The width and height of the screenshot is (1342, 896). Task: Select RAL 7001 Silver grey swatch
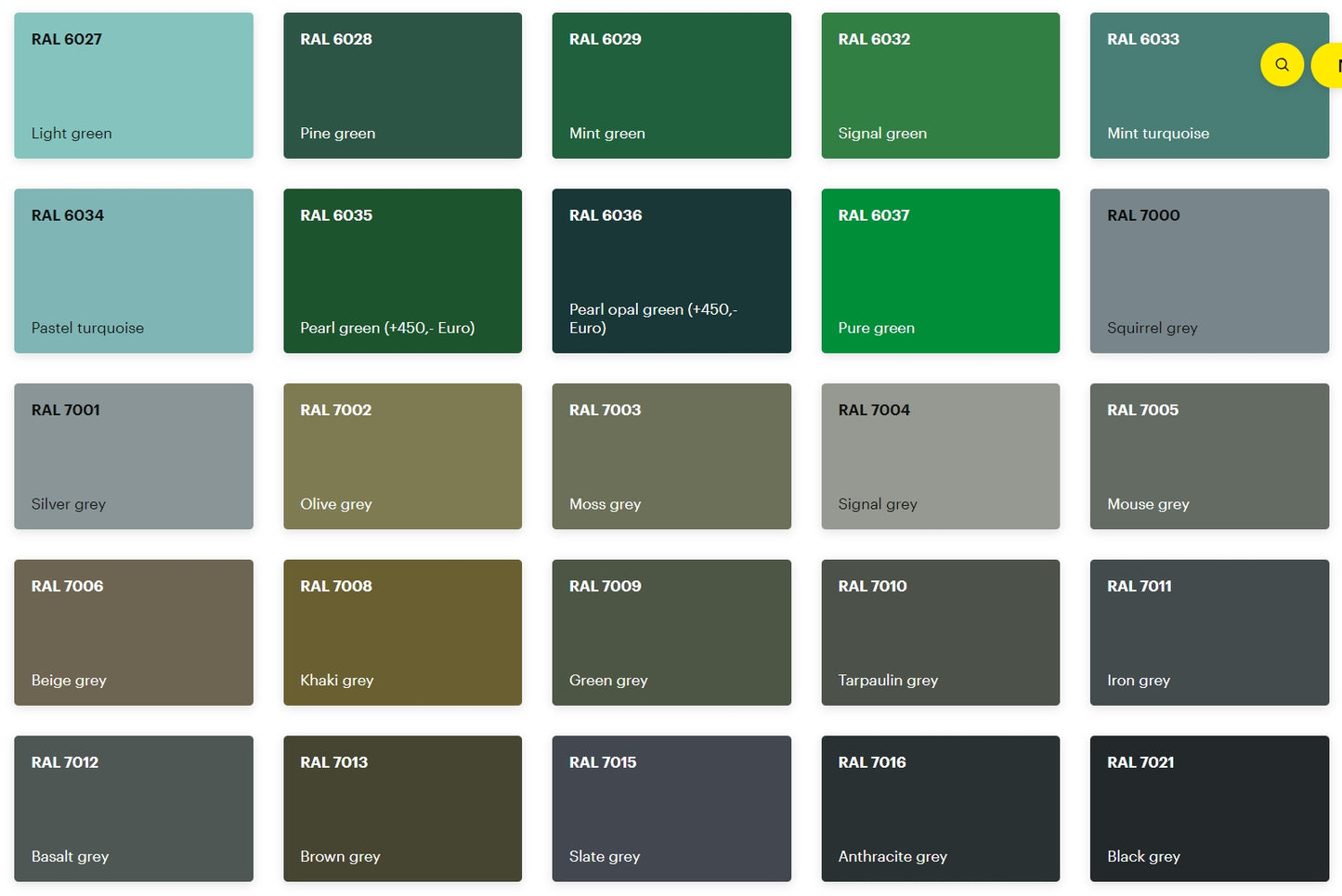[134, 457]
